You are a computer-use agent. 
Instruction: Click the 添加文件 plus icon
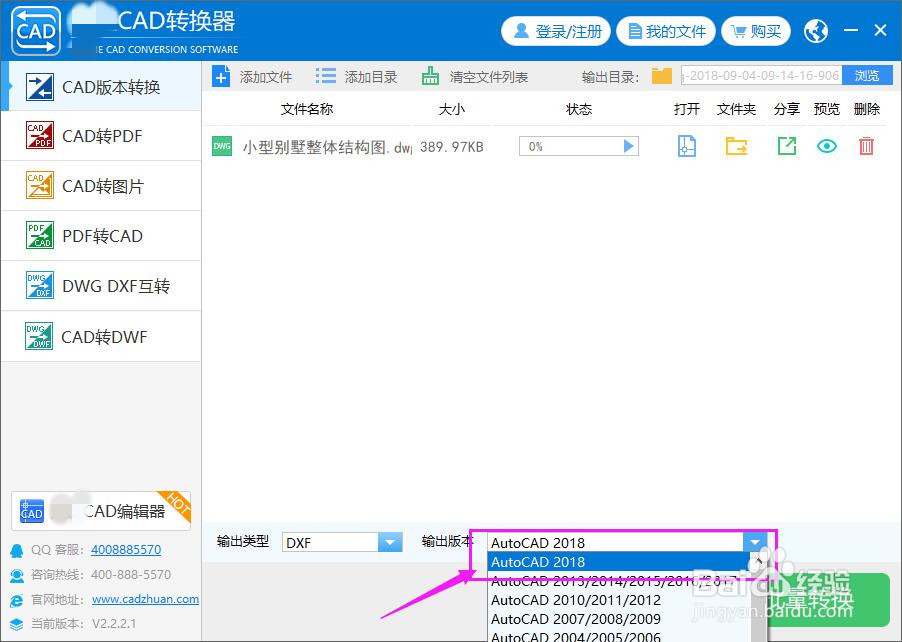click(x=221, y=77)
